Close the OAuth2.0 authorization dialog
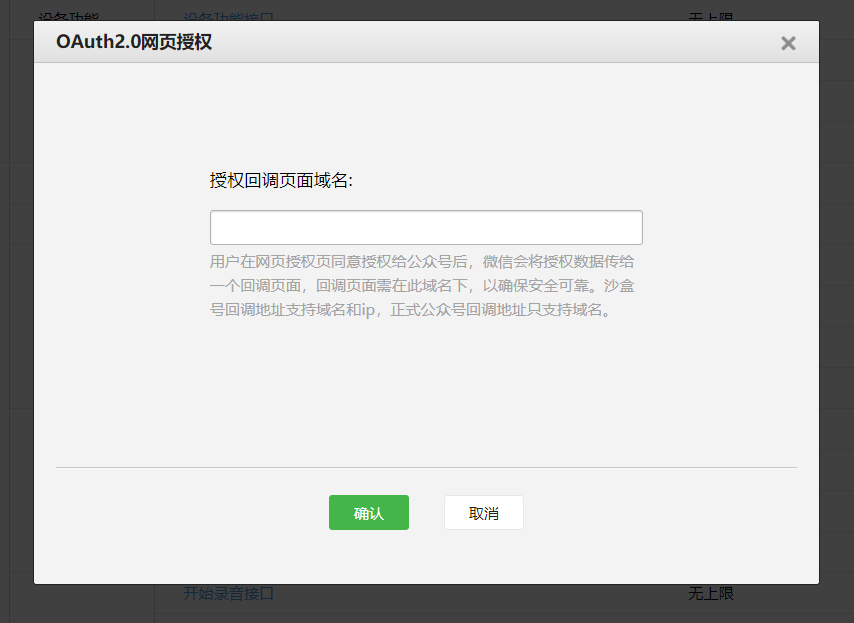The height and width of the screenshot is (623, 854). 788,43
